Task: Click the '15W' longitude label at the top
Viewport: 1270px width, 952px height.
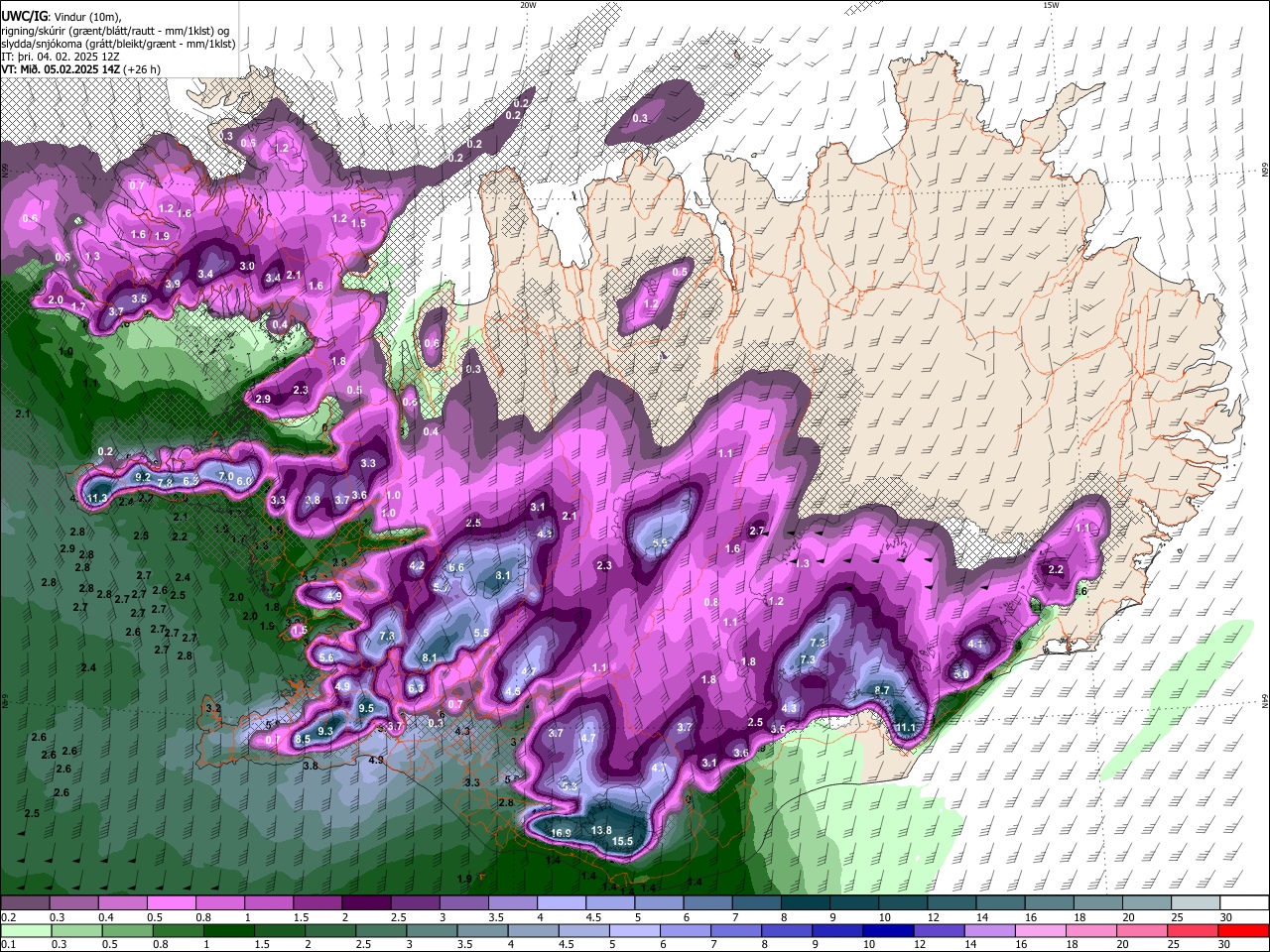Action: coord(1051,5)
